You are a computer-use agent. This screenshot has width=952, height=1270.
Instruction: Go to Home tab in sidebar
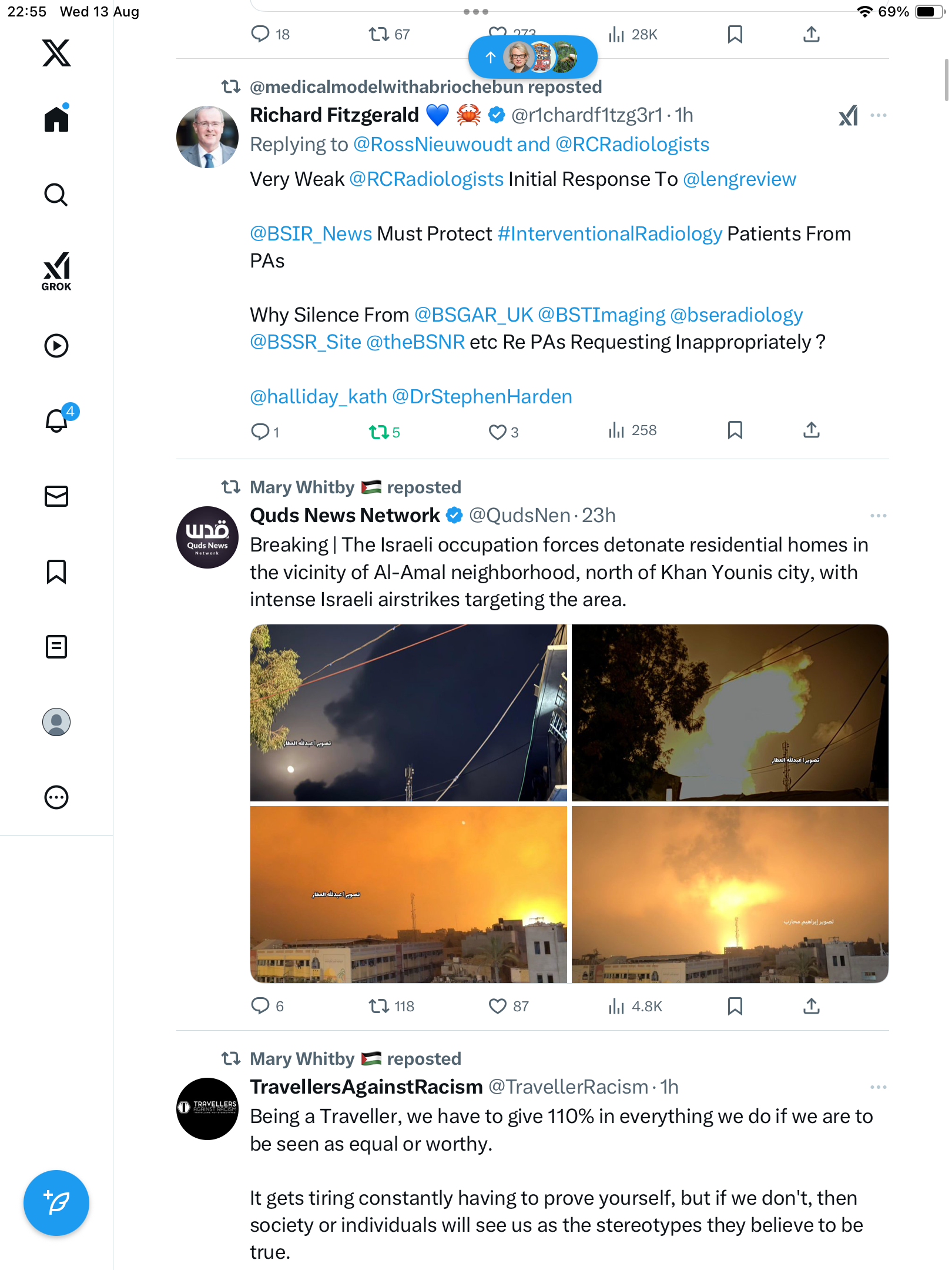tap(56, 119)
